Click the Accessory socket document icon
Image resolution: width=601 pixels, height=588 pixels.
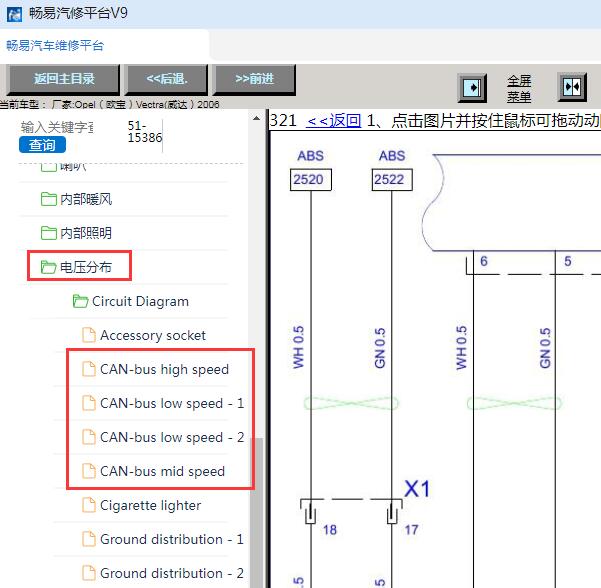coord(89,335)
